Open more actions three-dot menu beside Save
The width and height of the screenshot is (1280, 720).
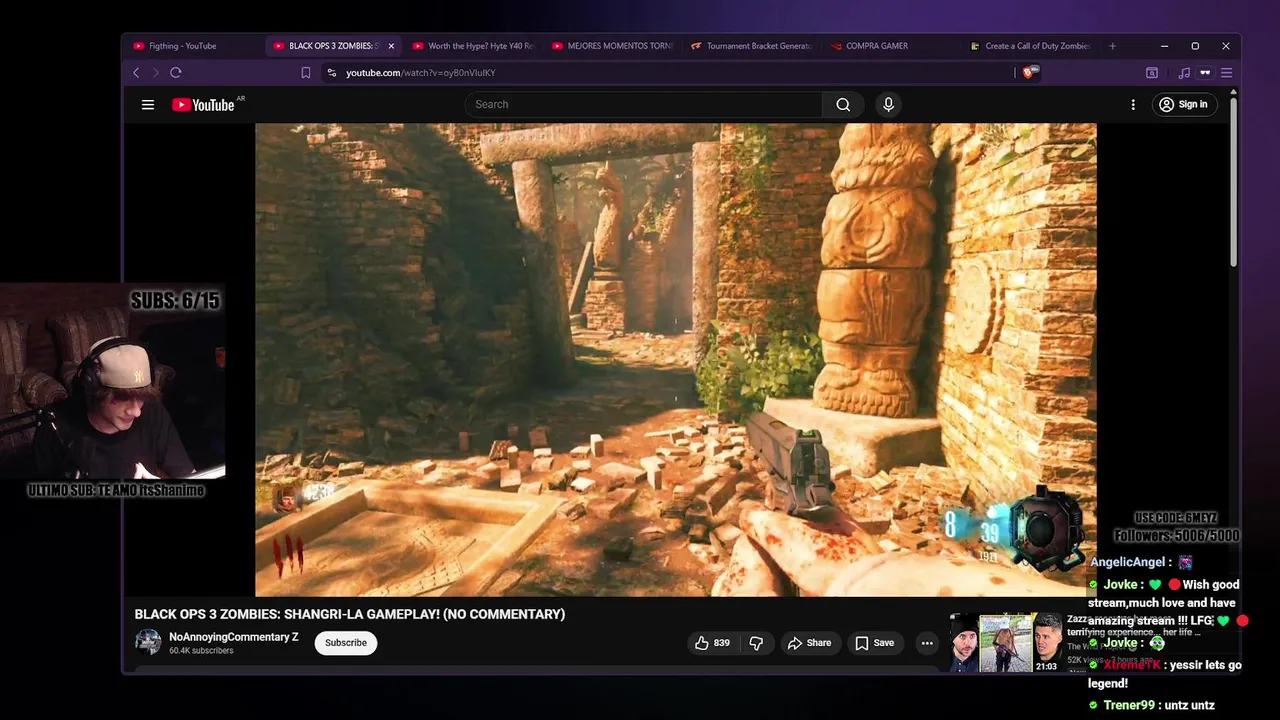pos(927,643)
